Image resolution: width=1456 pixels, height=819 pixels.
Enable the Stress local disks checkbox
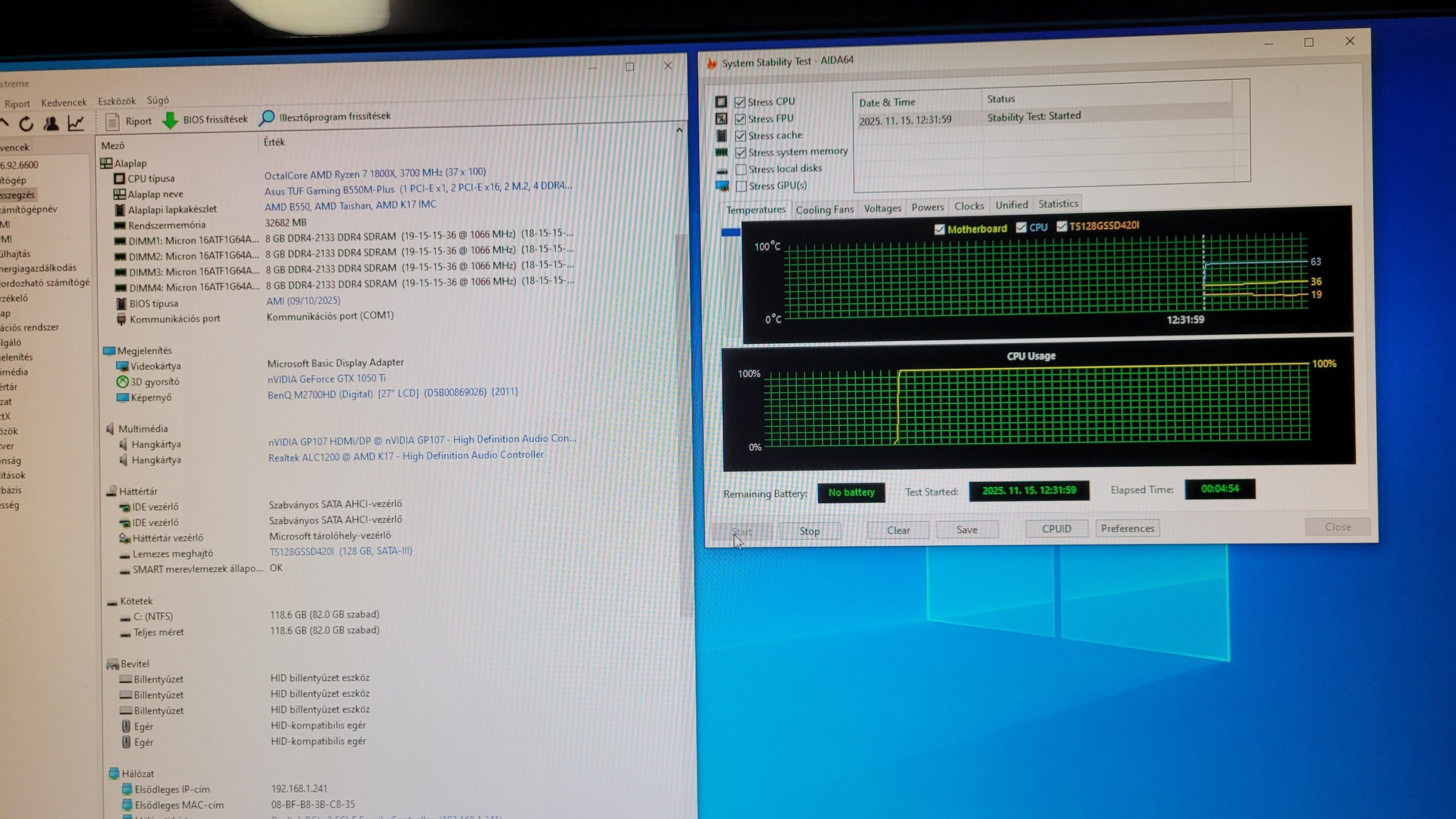click(x=741, y=170)
